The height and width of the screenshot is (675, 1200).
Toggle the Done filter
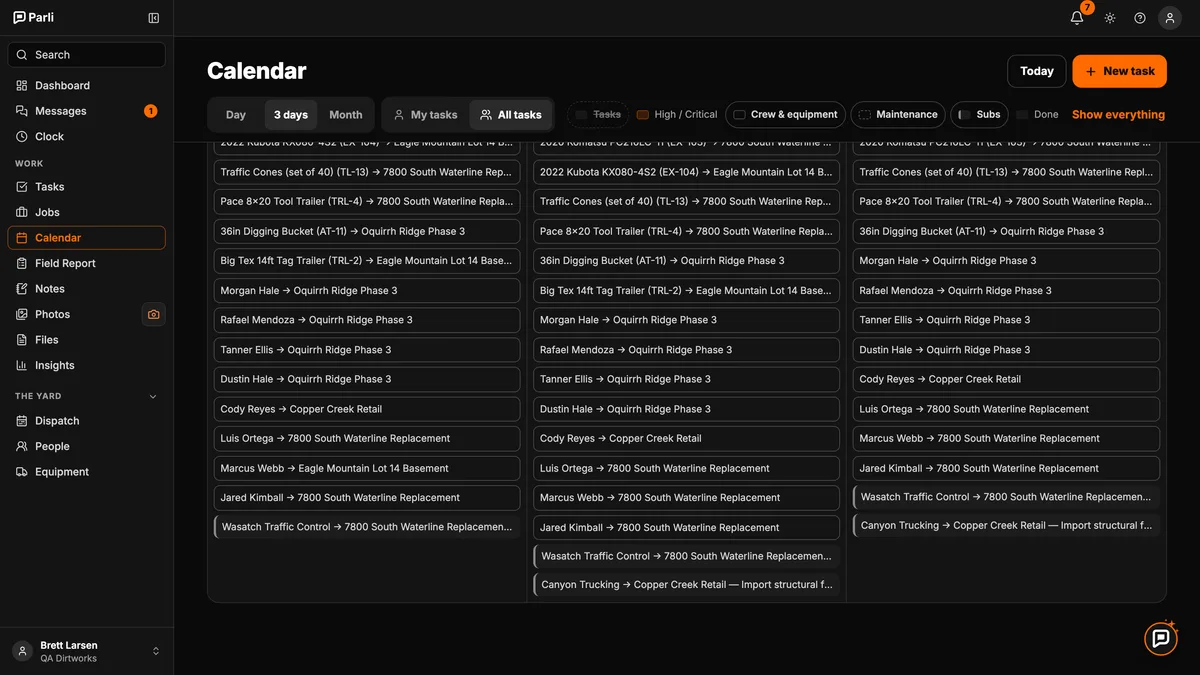point(1037,114)
